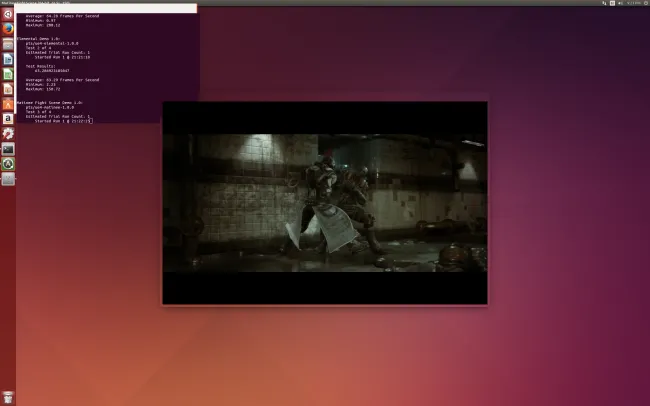Open the session power menu icon
650x406 pixels.
click(646, 3)
